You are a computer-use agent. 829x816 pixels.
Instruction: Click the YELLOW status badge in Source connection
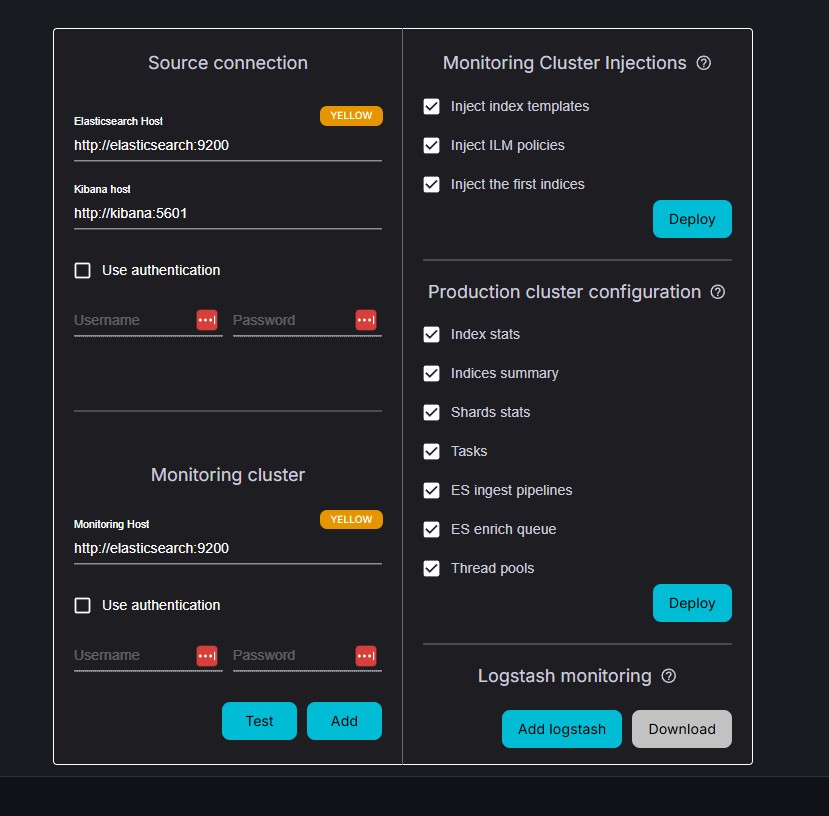tap(351, 115)
